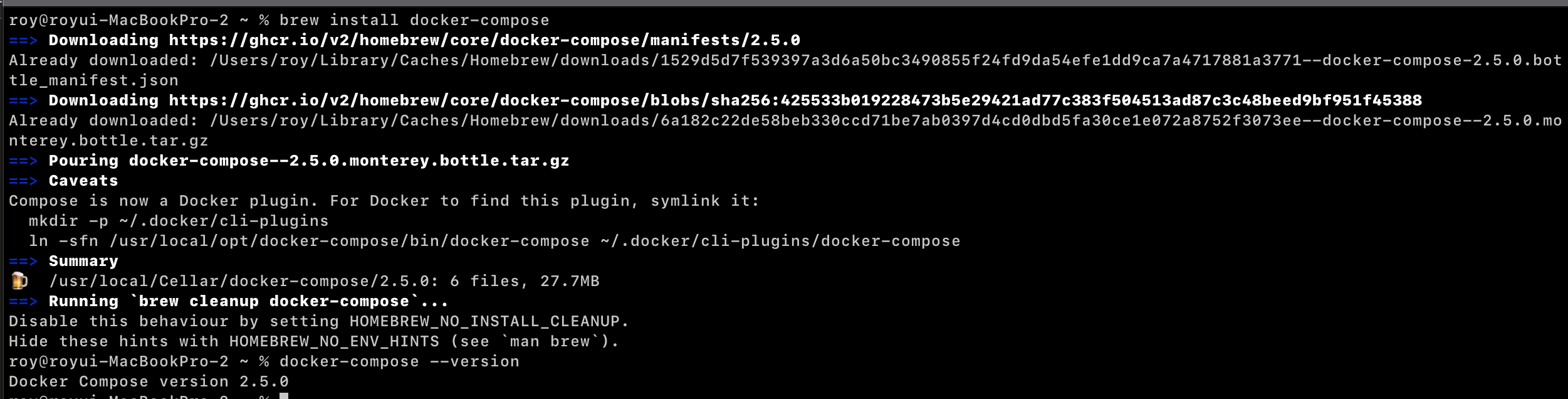Click the ghcr.io manifests/2.5.0 download URL

pyautogui.click(x=484, y=41)
